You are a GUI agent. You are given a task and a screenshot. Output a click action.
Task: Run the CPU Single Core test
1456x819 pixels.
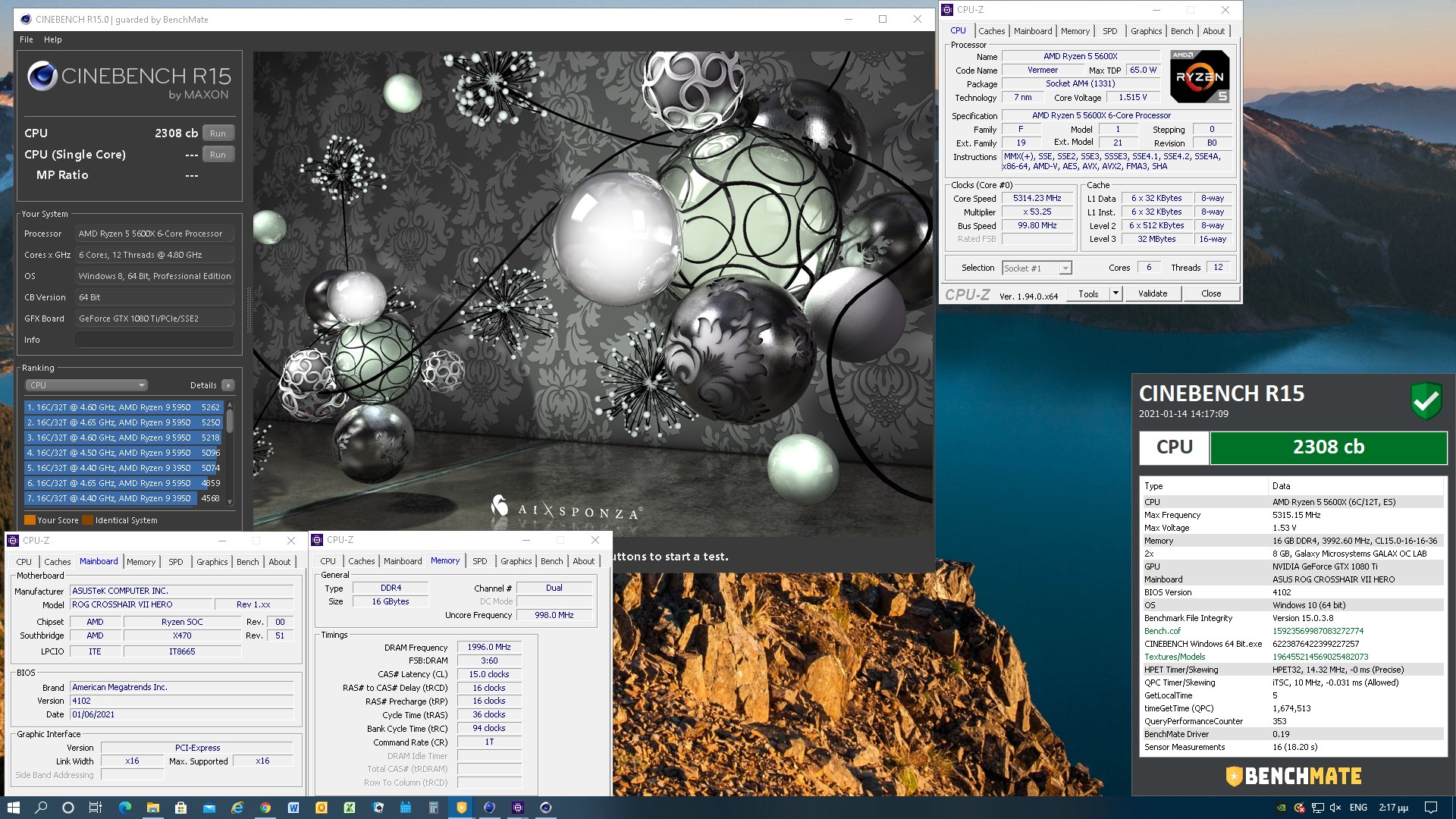tap(218, 155)
